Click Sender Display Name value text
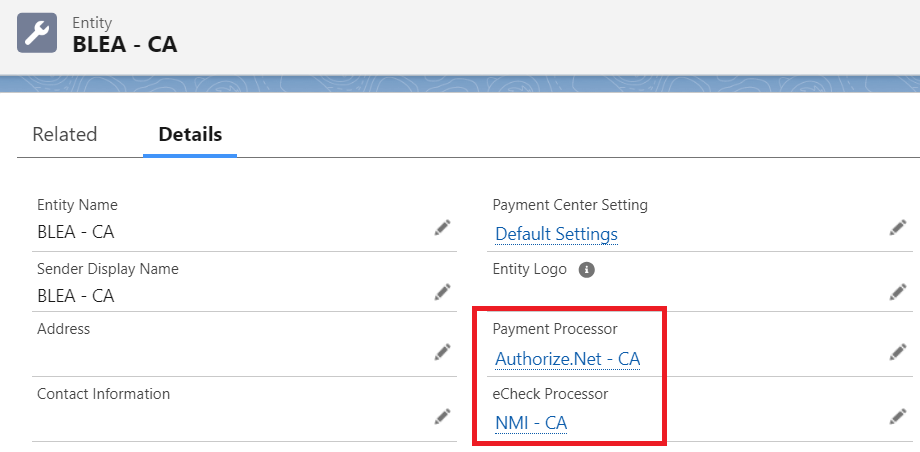The width and height of the screenshot is (920, 452). (x=76, y=296)
